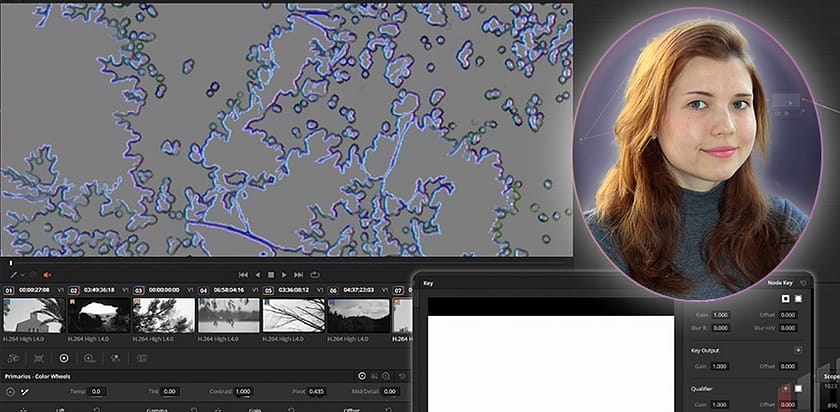
Task: Stop playback with square stop button
Action: point(271,275)
